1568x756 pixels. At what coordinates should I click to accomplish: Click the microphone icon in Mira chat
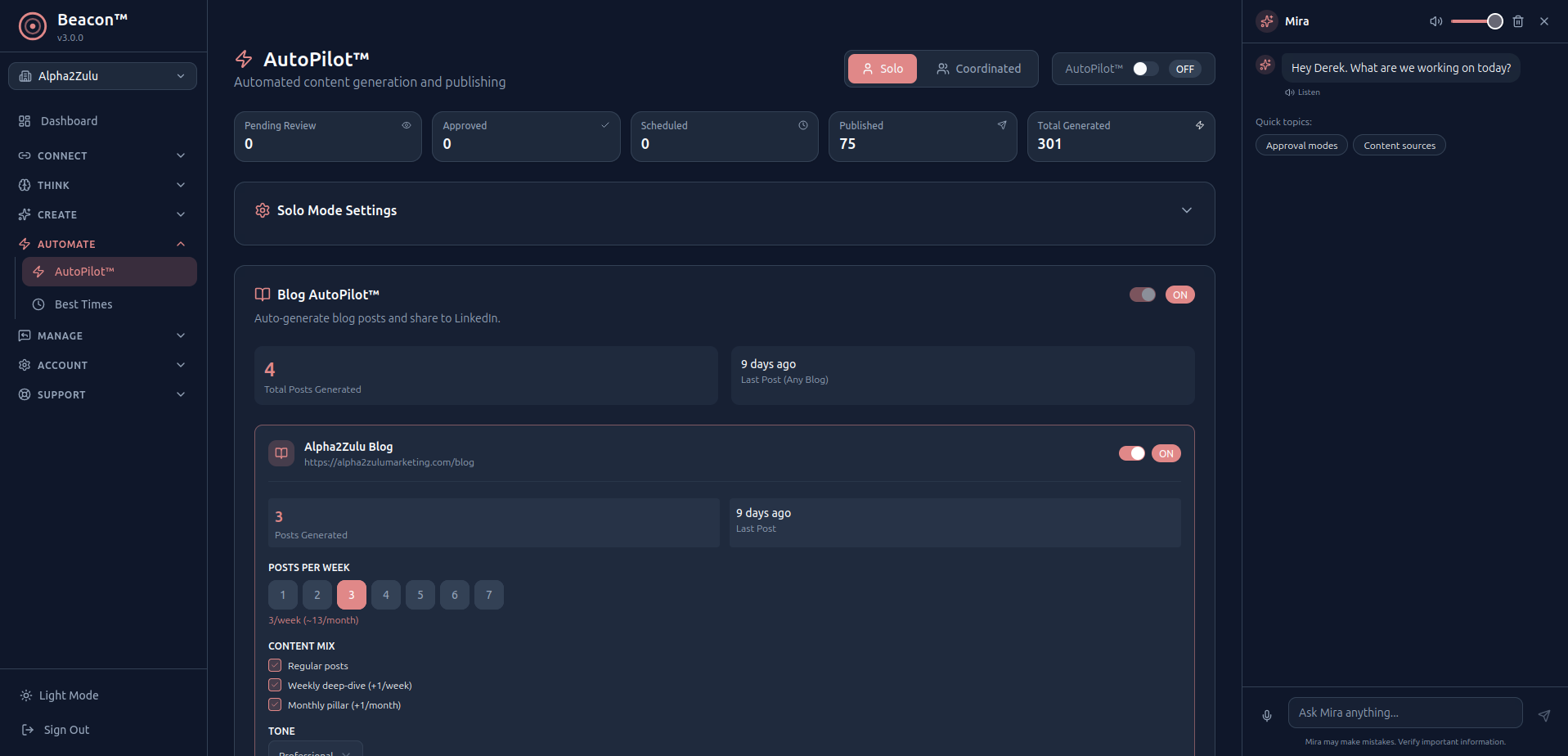point(1267,716)
